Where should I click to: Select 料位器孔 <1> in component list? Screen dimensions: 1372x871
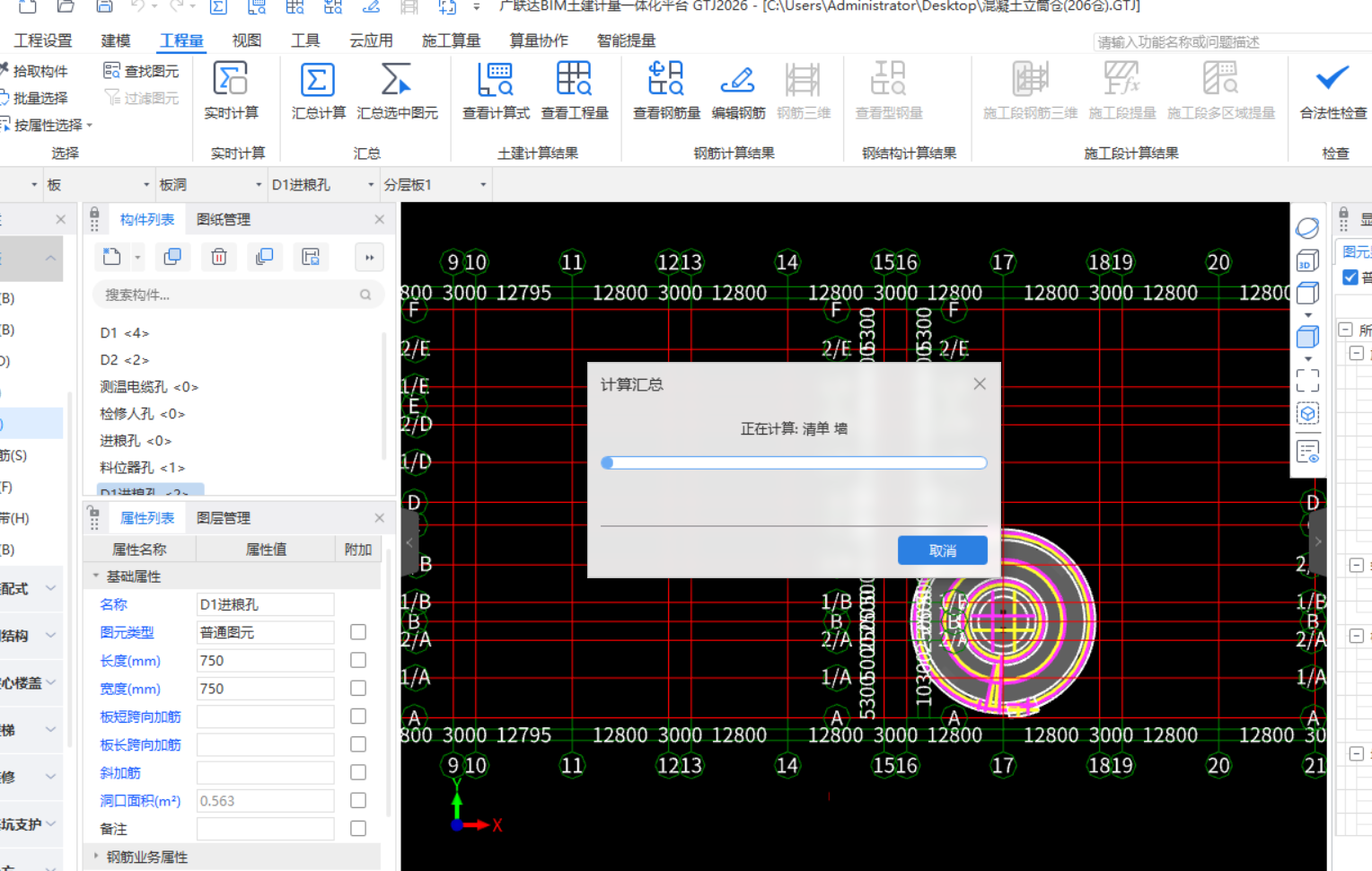tap(143, 467)
